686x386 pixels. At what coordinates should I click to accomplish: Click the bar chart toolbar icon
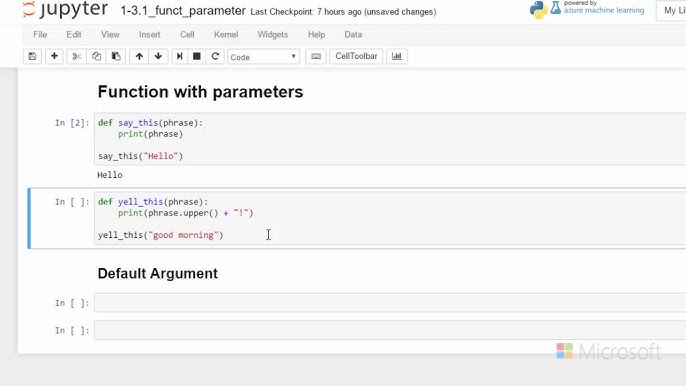[x=397, y=56]
